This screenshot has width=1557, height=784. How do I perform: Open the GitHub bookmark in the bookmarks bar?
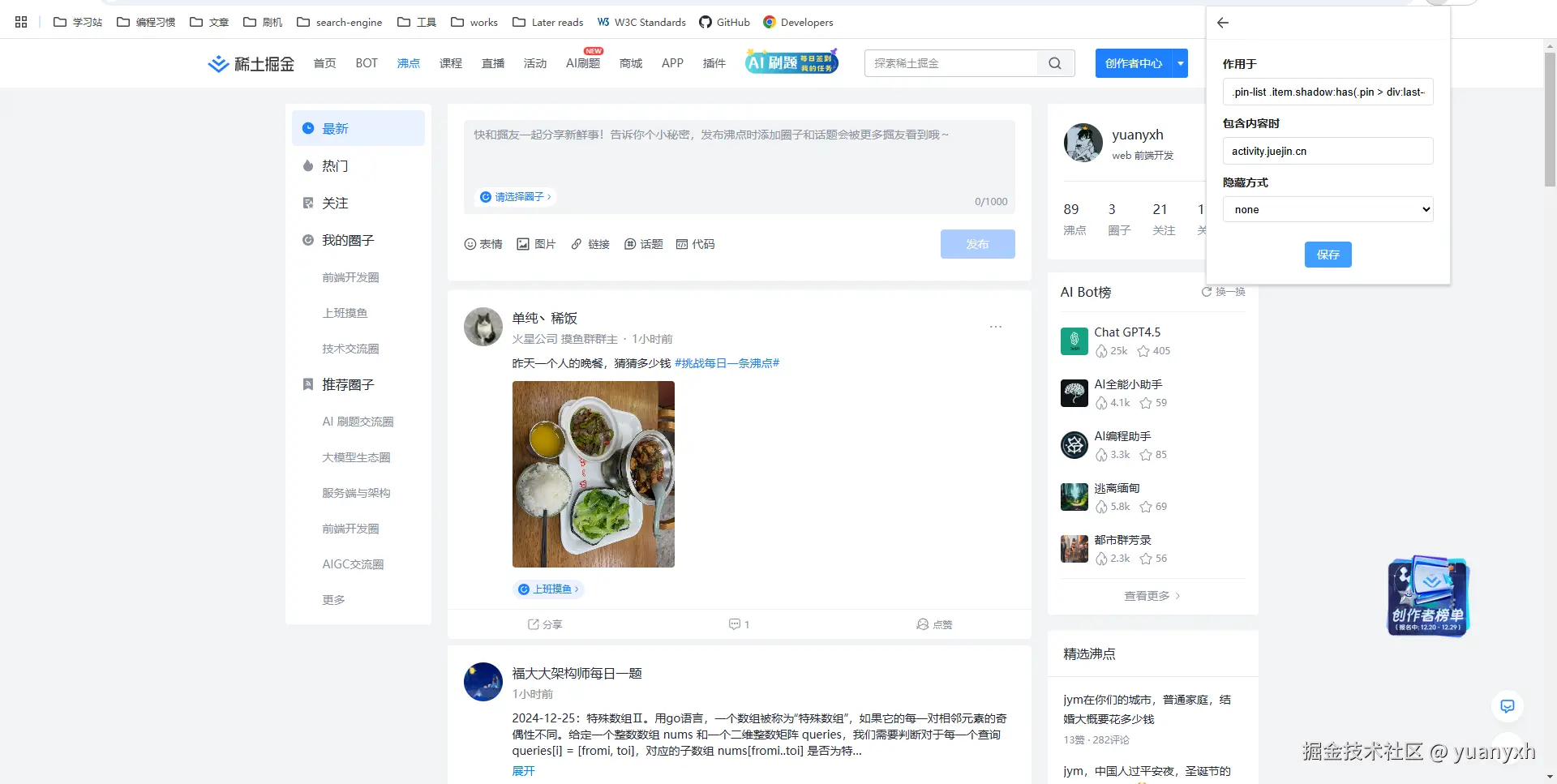pos(724,22)
